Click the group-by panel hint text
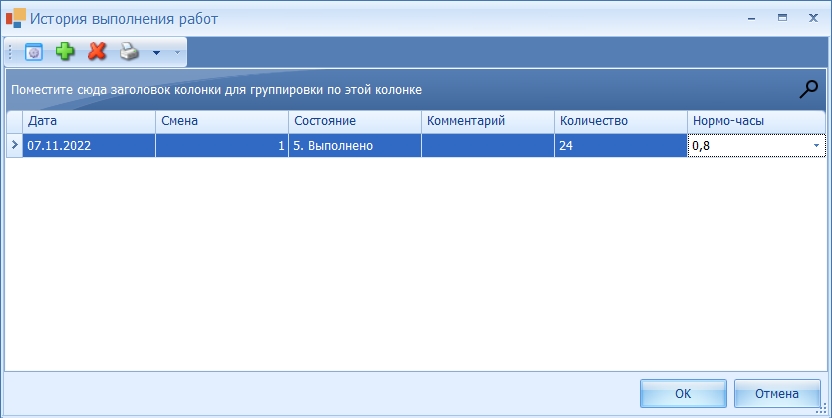832x418 pixels. pos(216,90)
